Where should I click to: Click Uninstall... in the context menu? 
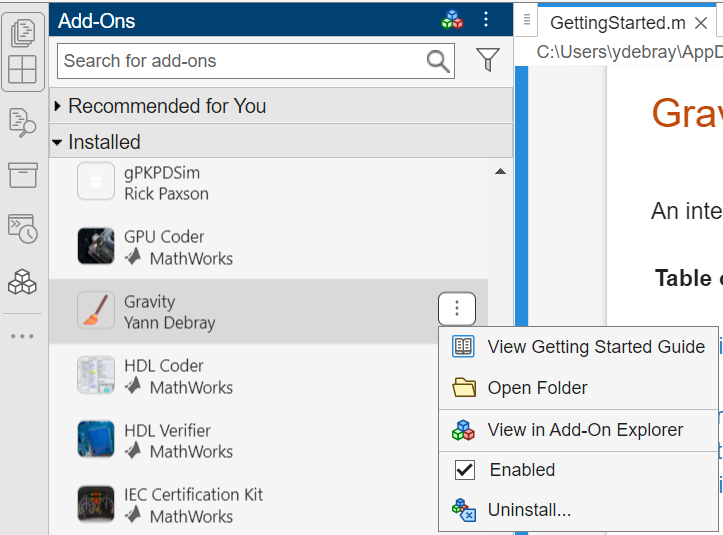(x=529, y=510)
